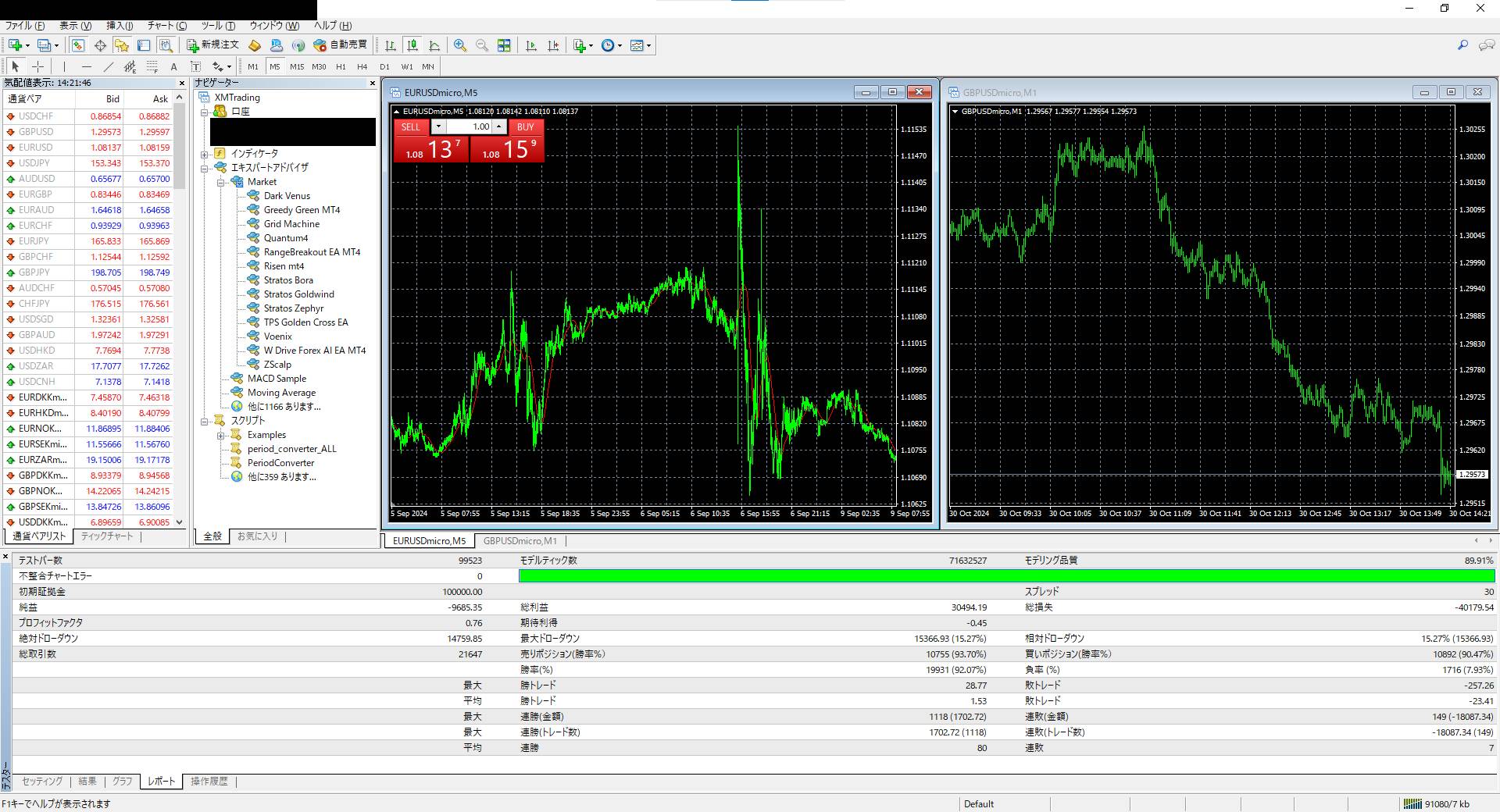Select the text tool A
Viewport: 1500px width, 812px height.
(173, 66)
